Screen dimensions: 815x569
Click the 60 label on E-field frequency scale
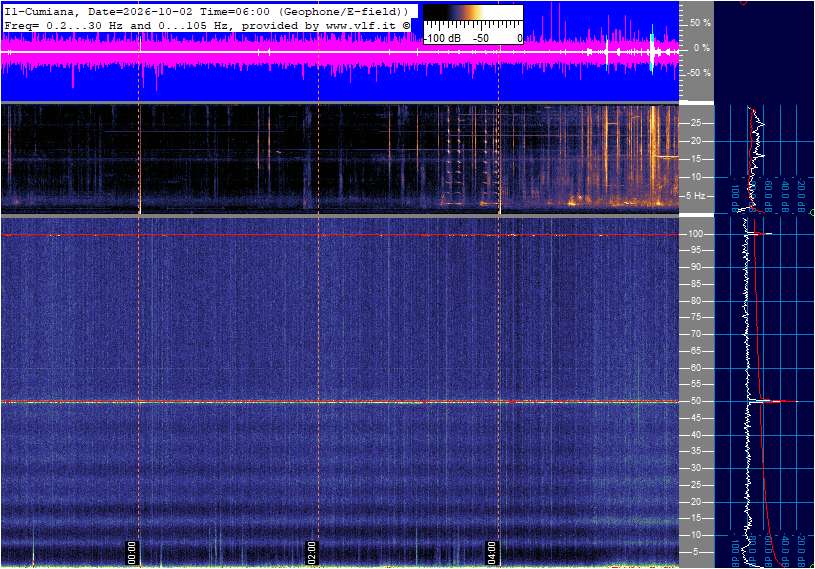[695, 368]
